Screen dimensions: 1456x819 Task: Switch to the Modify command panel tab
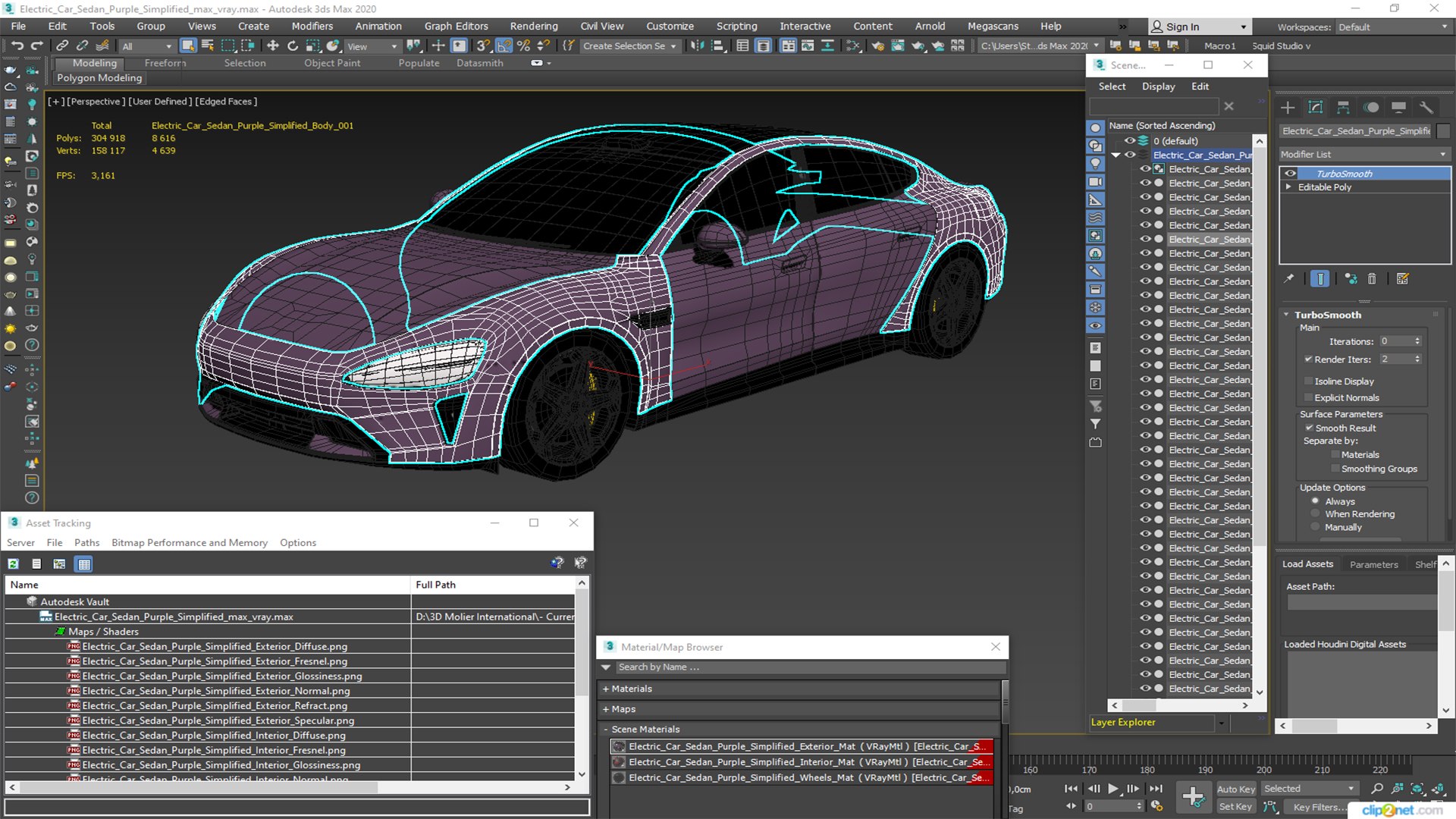pos(1316,108)
